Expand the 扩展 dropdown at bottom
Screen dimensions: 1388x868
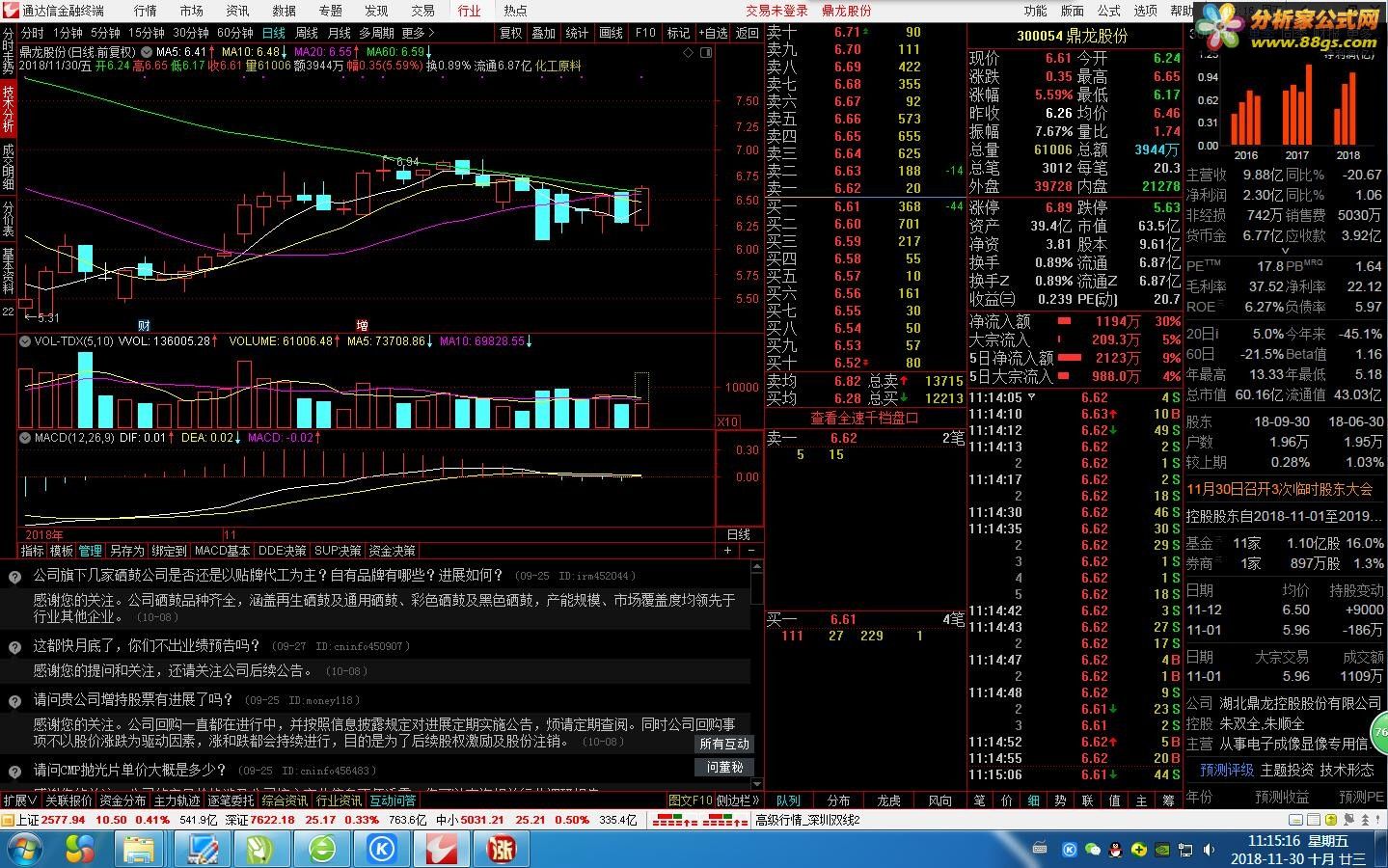coord(20,800)
